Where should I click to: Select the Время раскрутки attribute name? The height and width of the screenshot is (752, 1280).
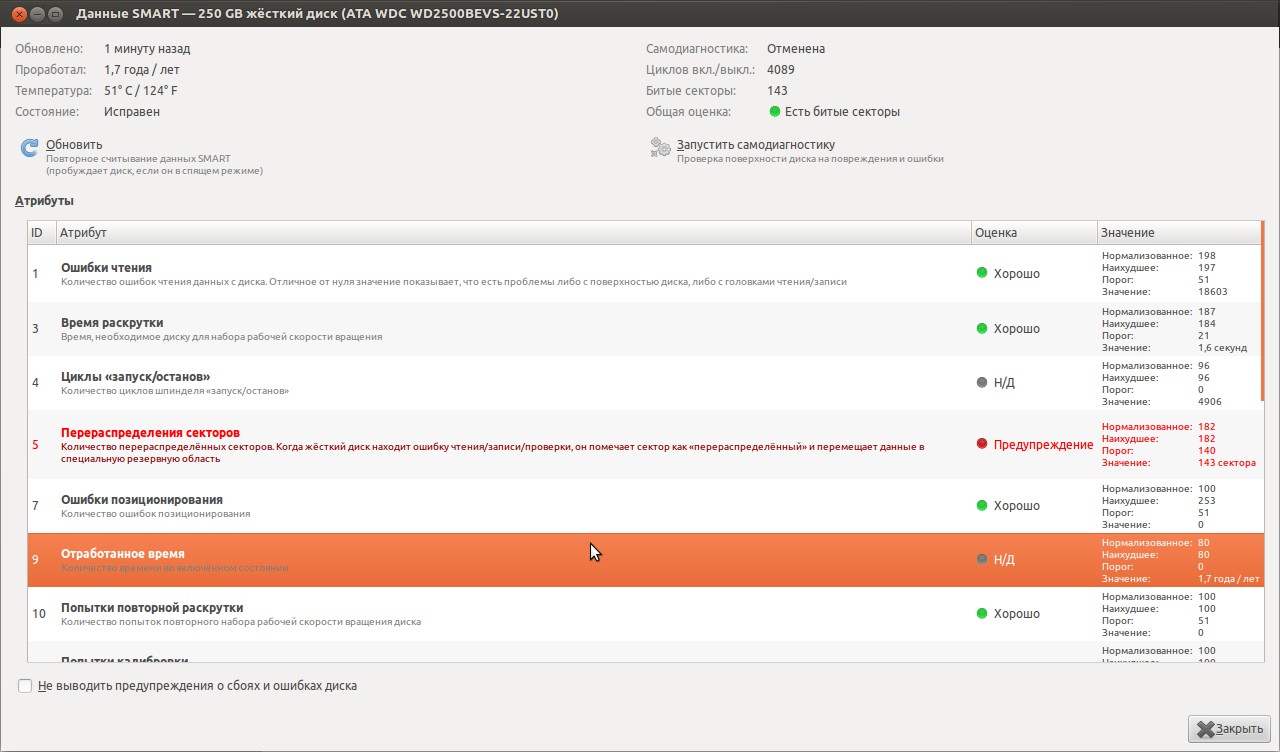click(112, 323)
